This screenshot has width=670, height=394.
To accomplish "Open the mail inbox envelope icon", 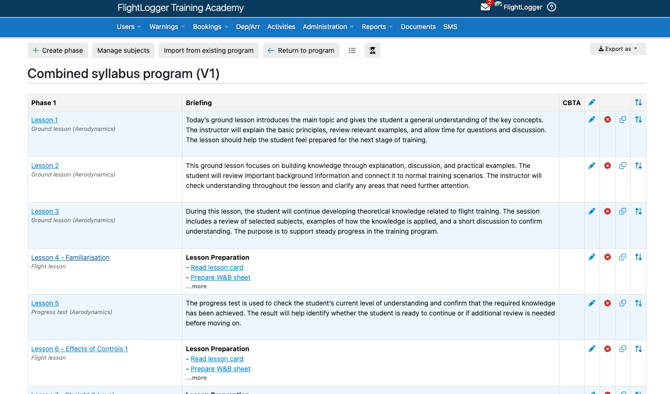I will pos(485,7).
